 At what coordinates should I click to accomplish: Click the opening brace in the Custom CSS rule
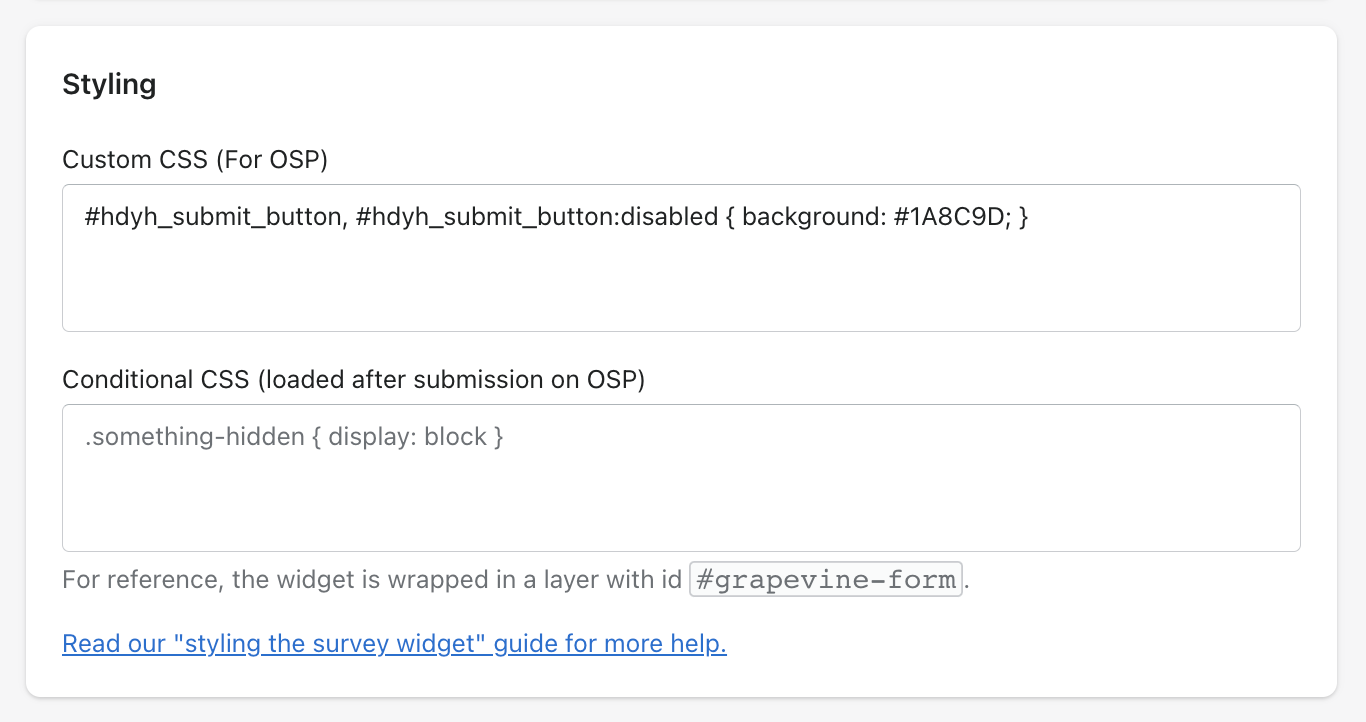click(729, 217)
